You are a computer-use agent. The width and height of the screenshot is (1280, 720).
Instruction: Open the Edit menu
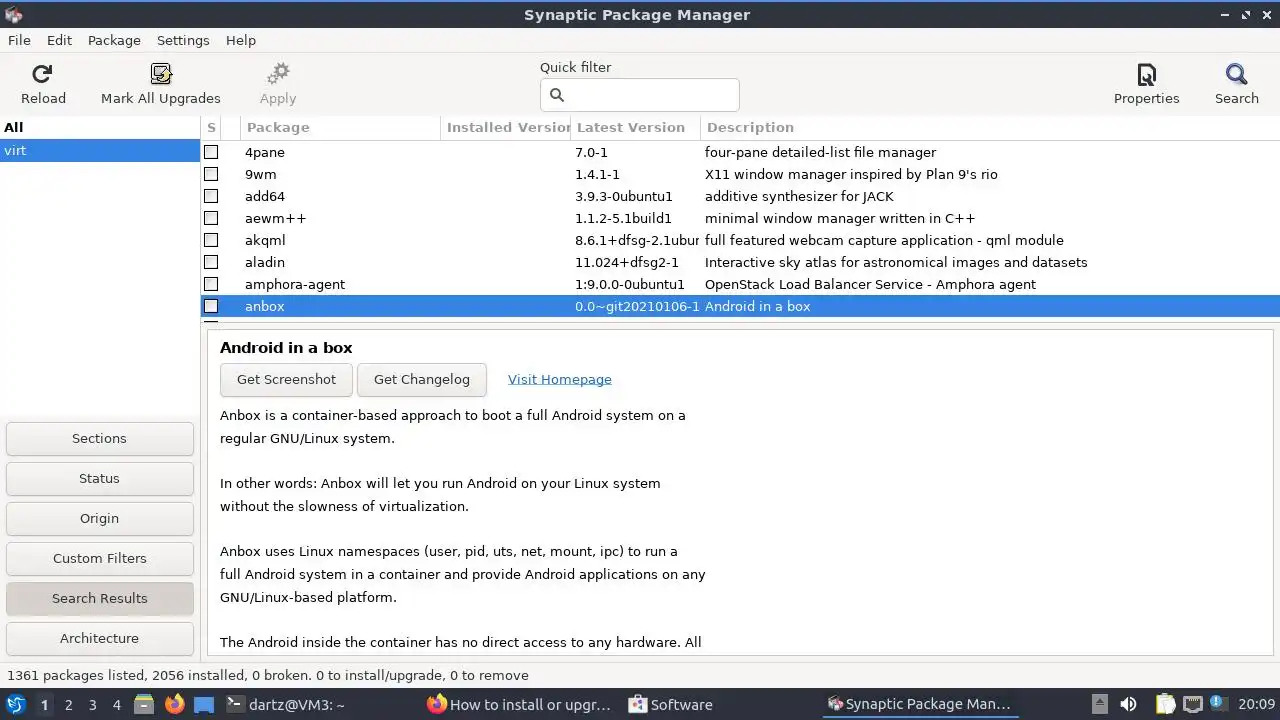(59, 40)
